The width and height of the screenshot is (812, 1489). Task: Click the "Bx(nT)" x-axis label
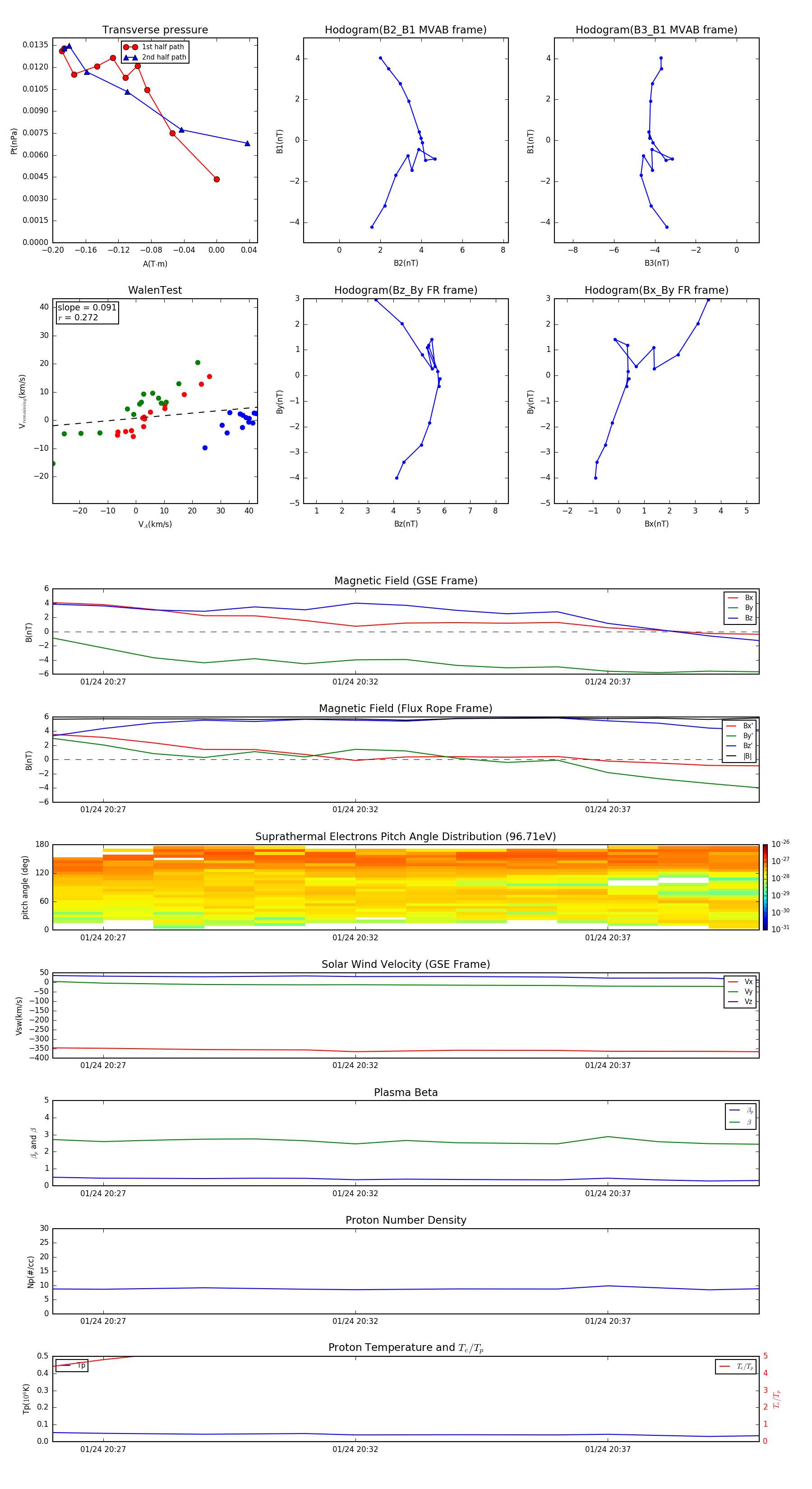[656, 524]
